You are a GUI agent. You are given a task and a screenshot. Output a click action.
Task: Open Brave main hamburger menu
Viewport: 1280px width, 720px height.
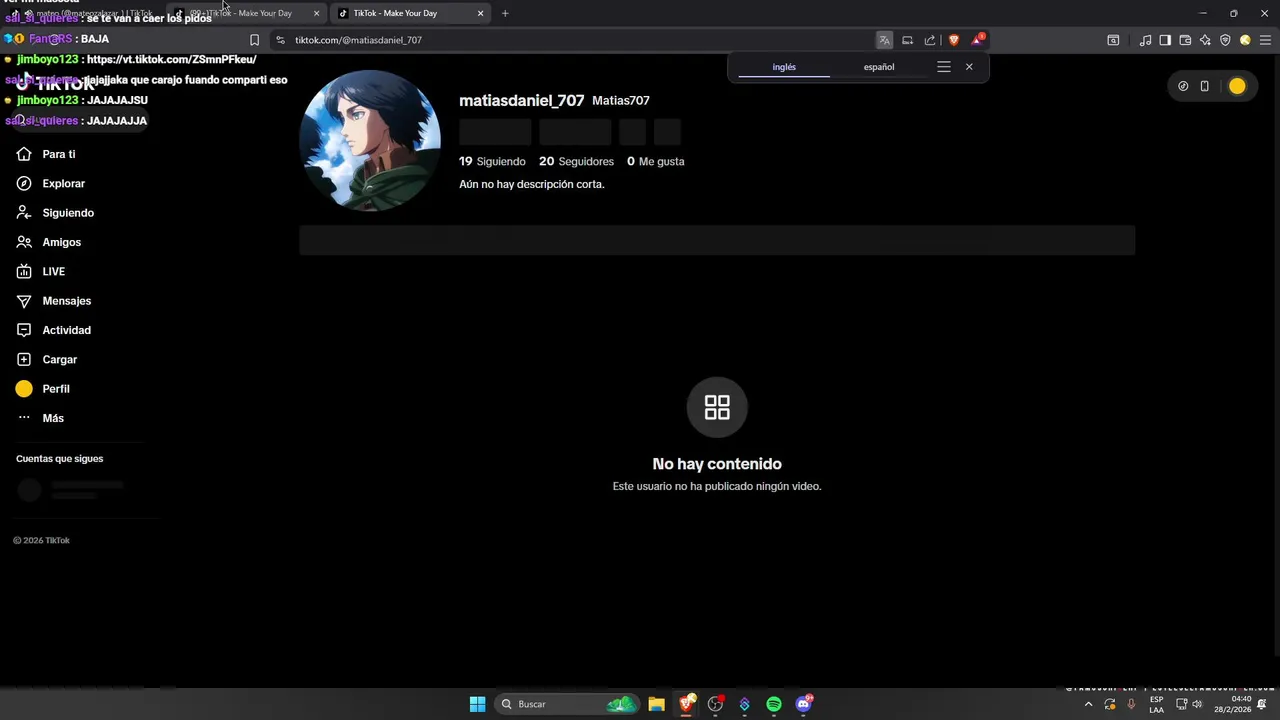[1265, 40]
